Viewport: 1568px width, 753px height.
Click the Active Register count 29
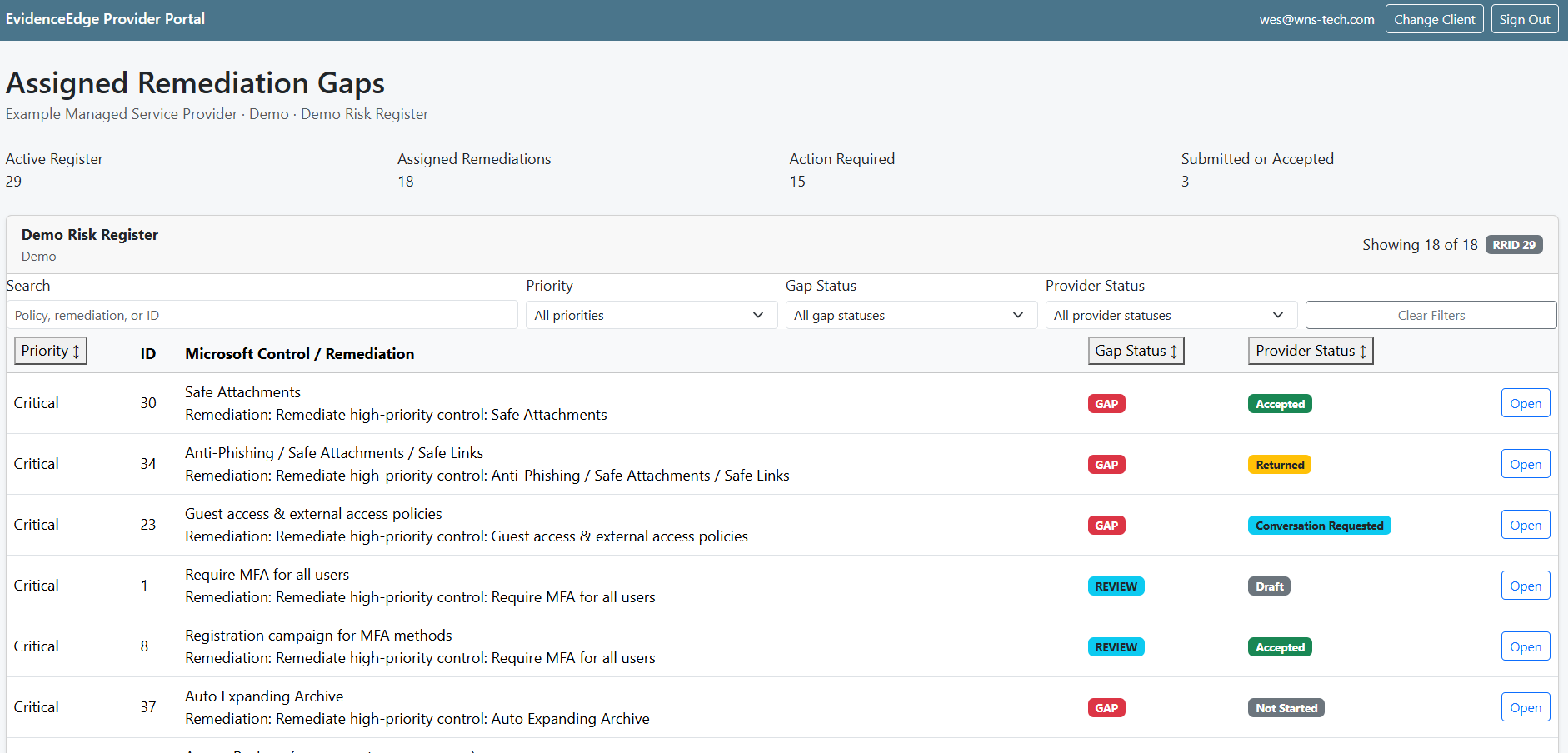coord(13,182)
